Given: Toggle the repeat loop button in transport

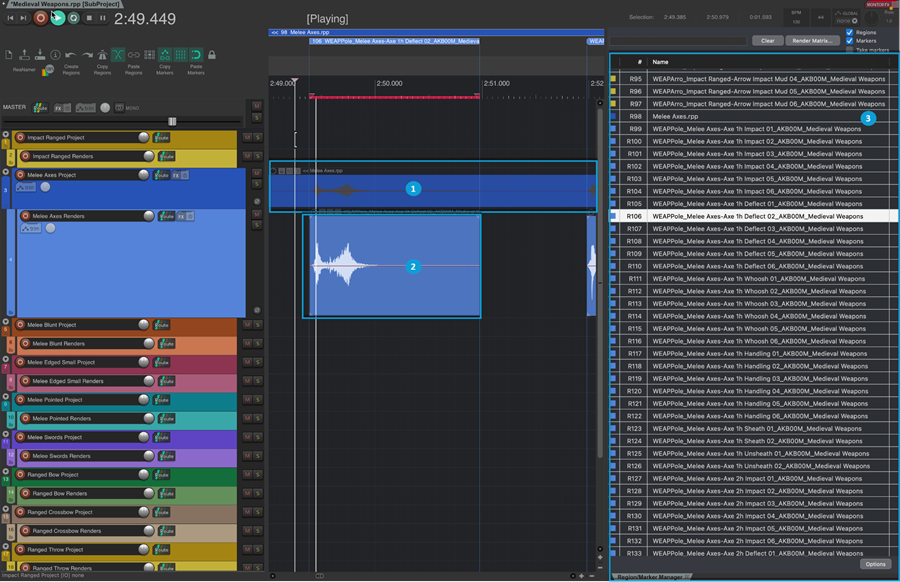Looking at the screenshot, I should 74,18.
